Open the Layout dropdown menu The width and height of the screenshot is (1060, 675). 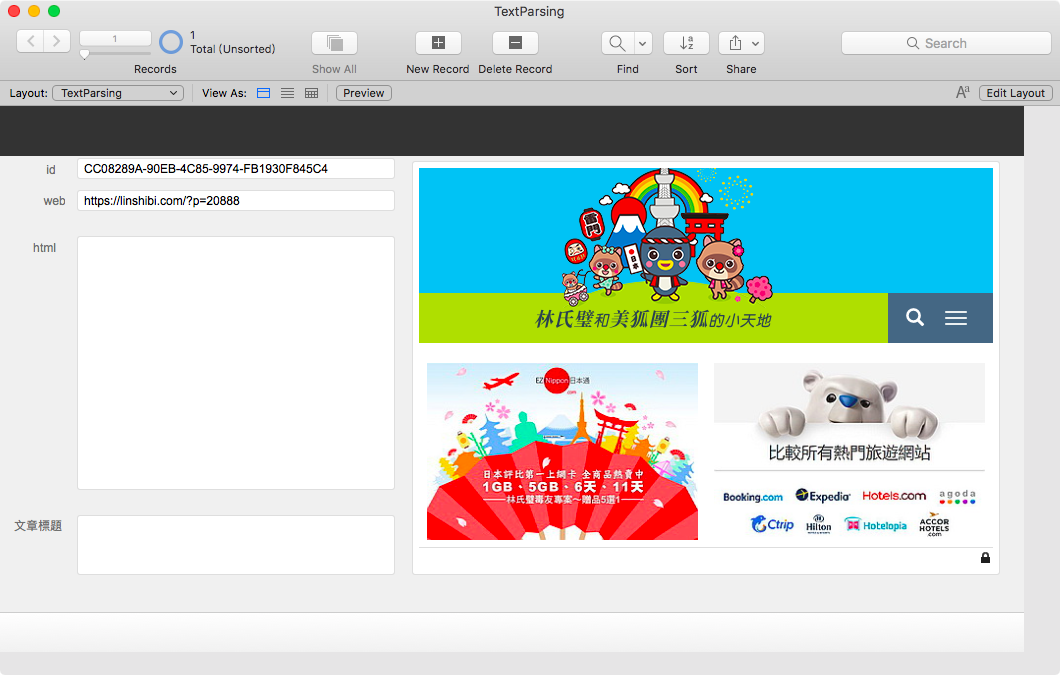pos(118,93)
